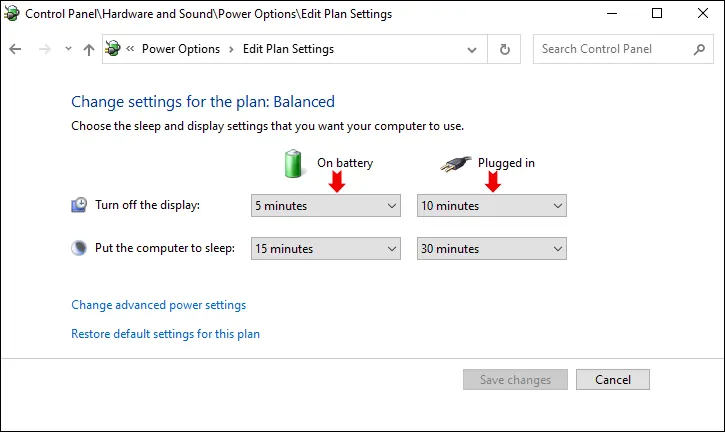Open Plugged in sleep timeout dropdown
This screenshot has height=432, width=725.
[x=491, y=248]
